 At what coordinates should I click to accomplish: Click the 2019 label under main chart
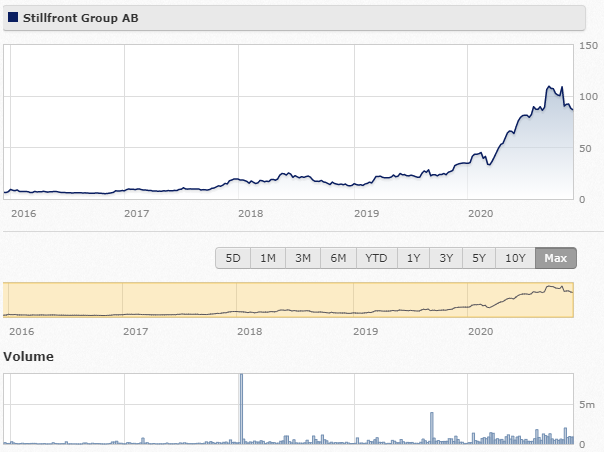pos(367,213)
